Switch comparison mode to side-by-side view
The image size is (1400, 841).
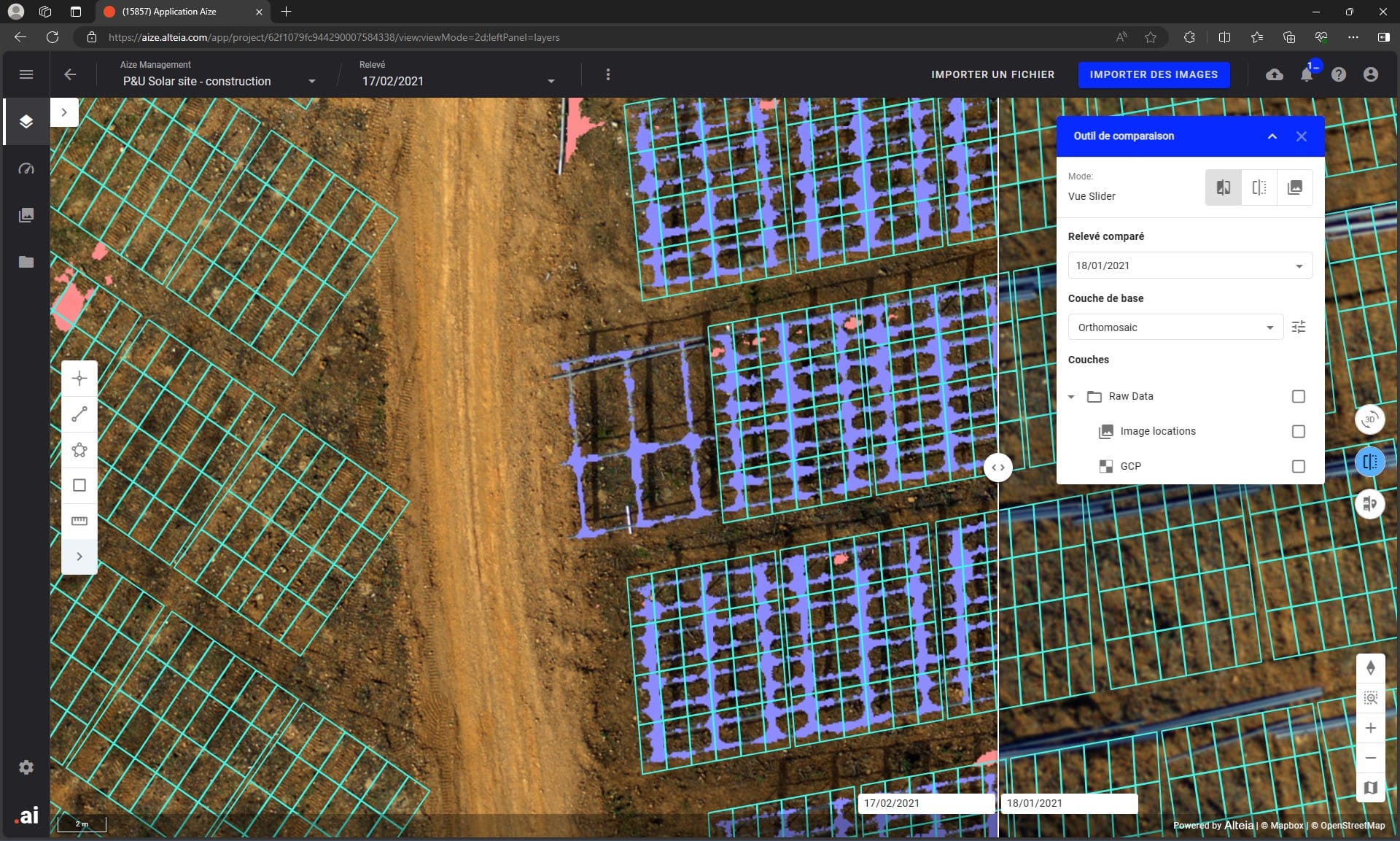click(1259, 187)
